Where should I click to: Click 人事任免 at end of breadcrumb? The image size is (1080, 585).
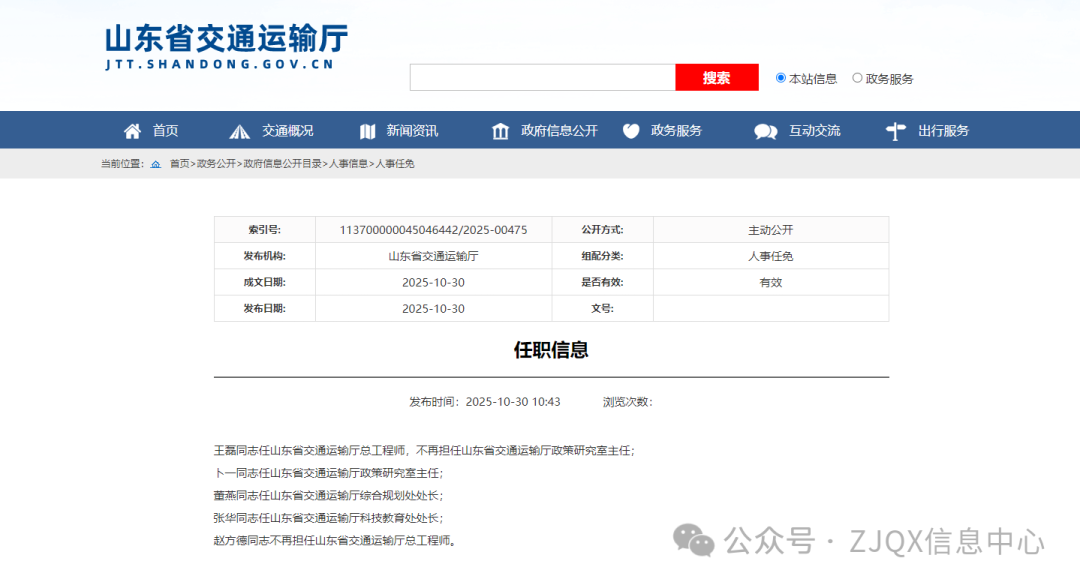[x=395, y=164]
